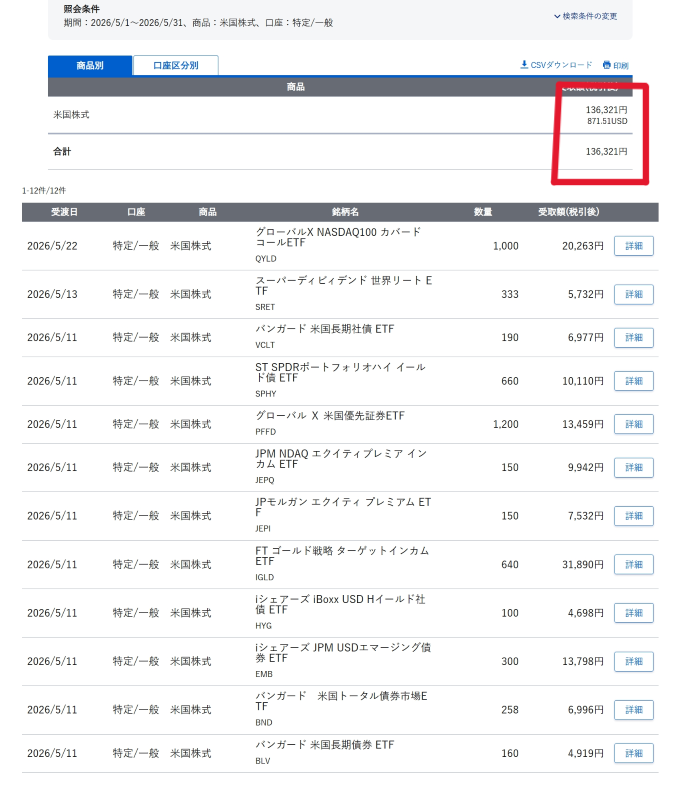Image resolution: width=677 pixels, height=795 pixels.
Task: Click date 2026/5/22 cell
Action: coord(52,246)
